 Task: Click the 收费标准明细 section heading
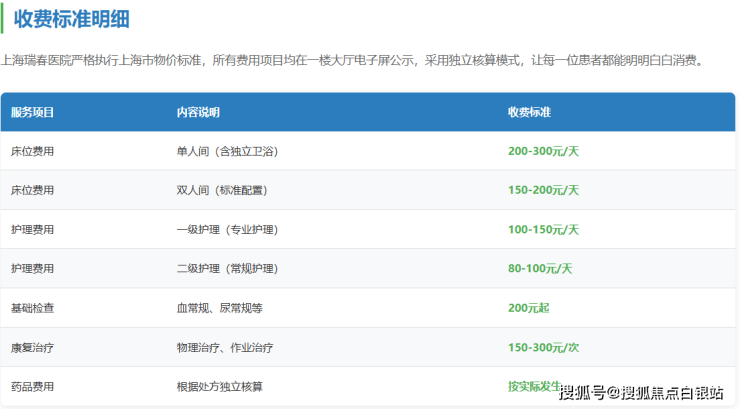pos(71,19)
